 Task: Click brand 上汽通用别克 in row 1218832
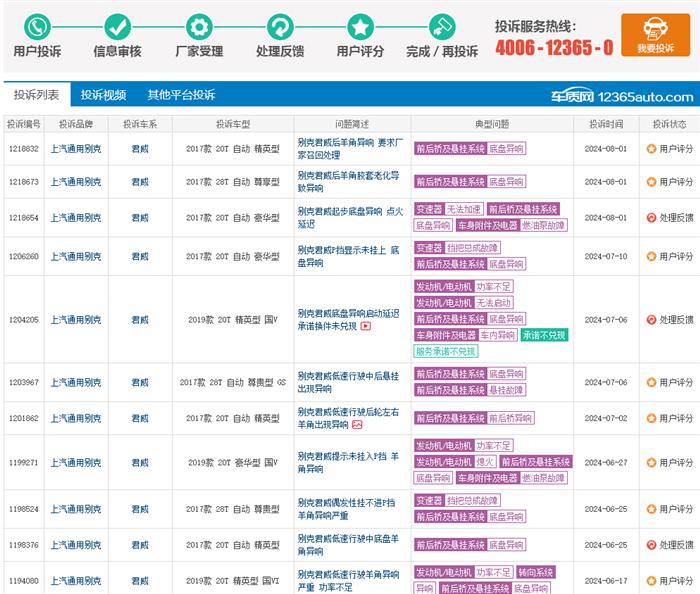76,149
